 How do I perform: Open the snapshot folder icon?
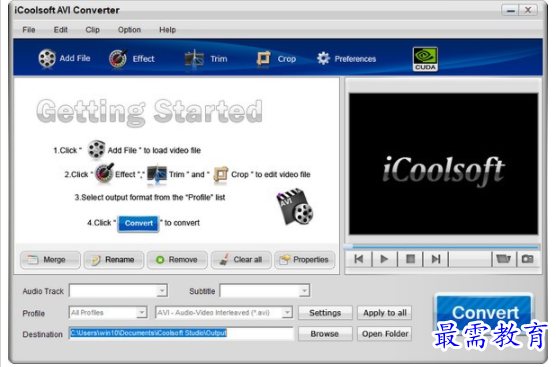tap(504, 259)
